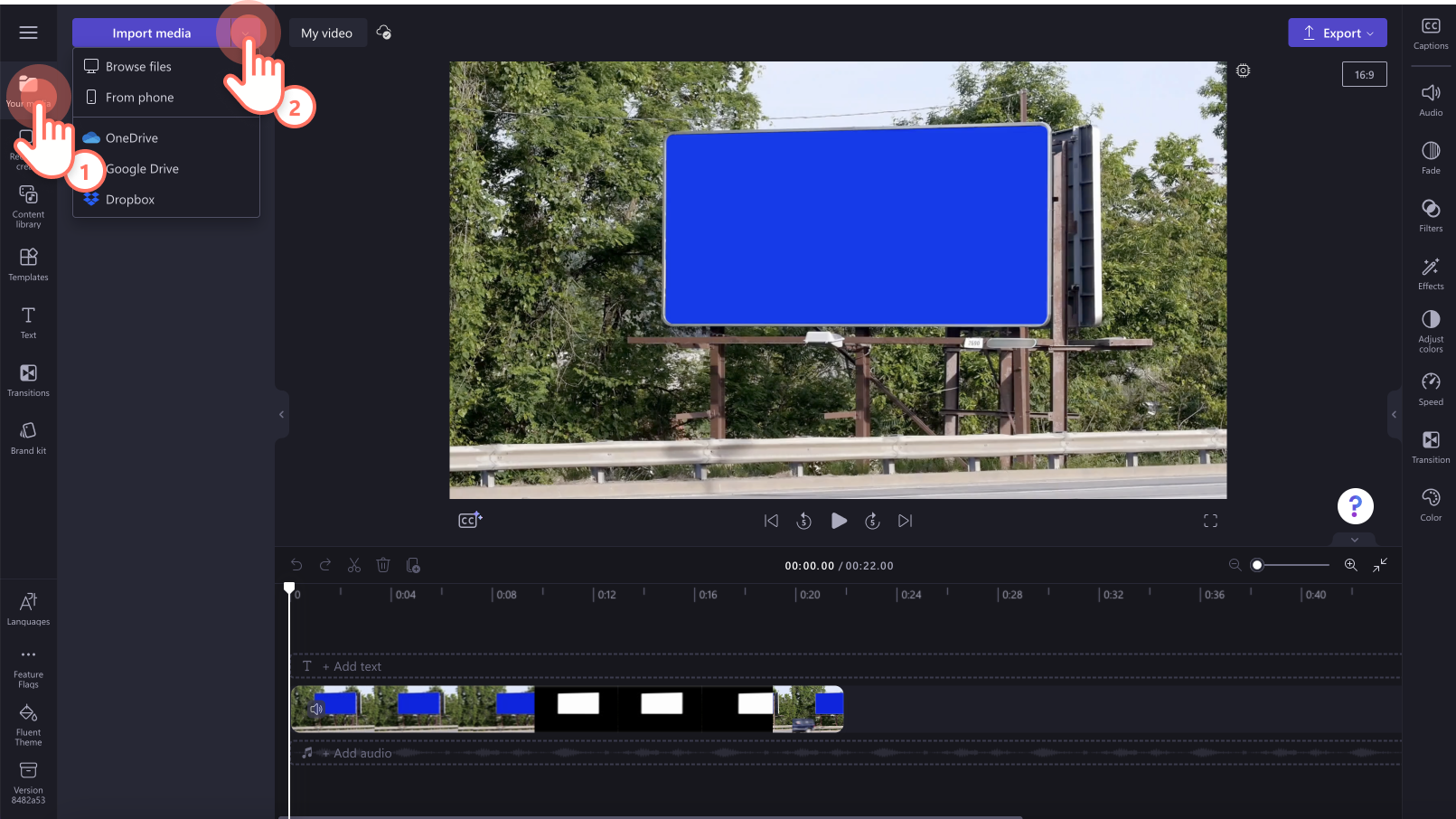
Task: Click the auto-captions CC icon under preview
Action: [x=470, y=520]
